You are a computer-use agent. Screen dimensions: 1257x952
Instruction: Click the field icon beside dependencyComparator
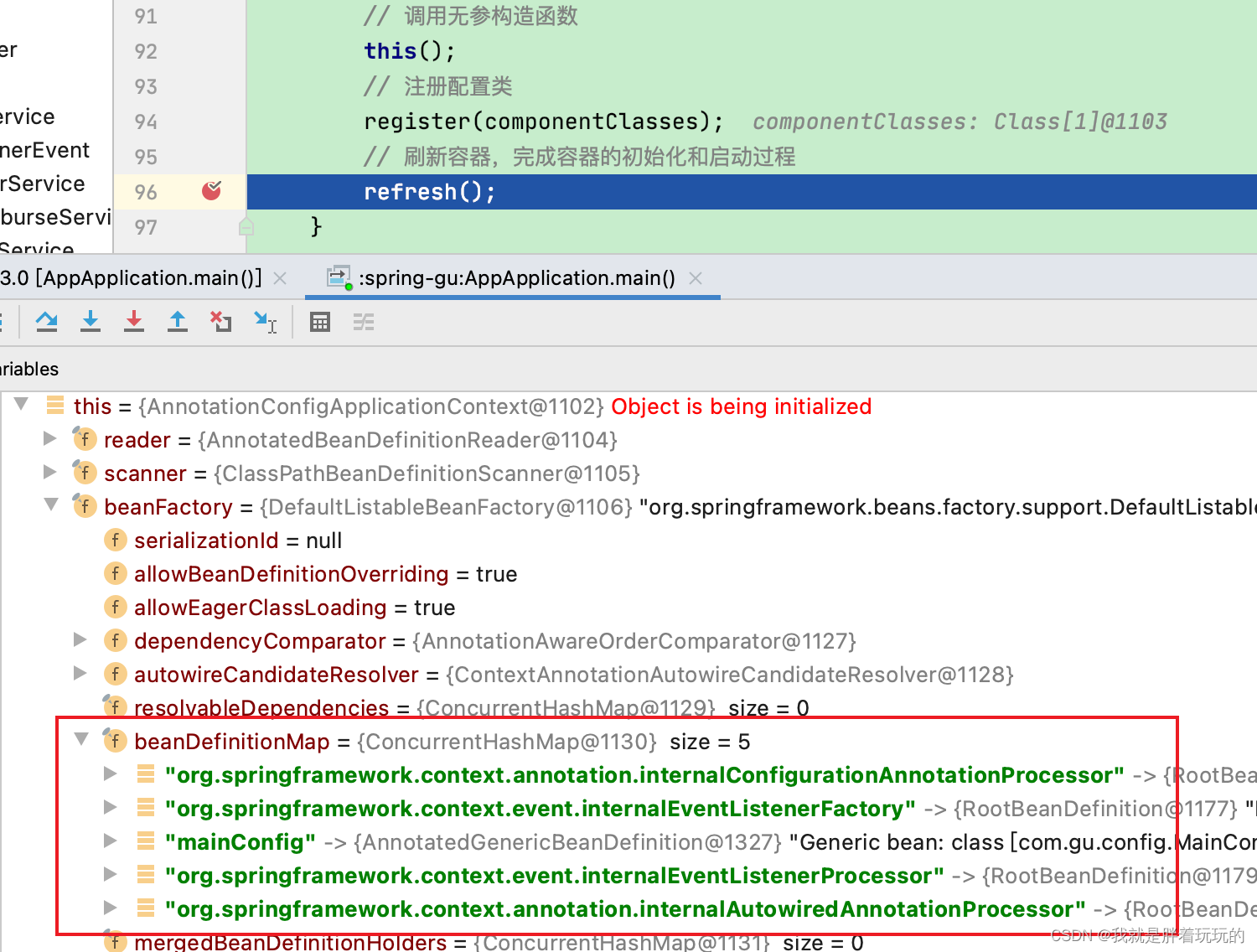115,640
